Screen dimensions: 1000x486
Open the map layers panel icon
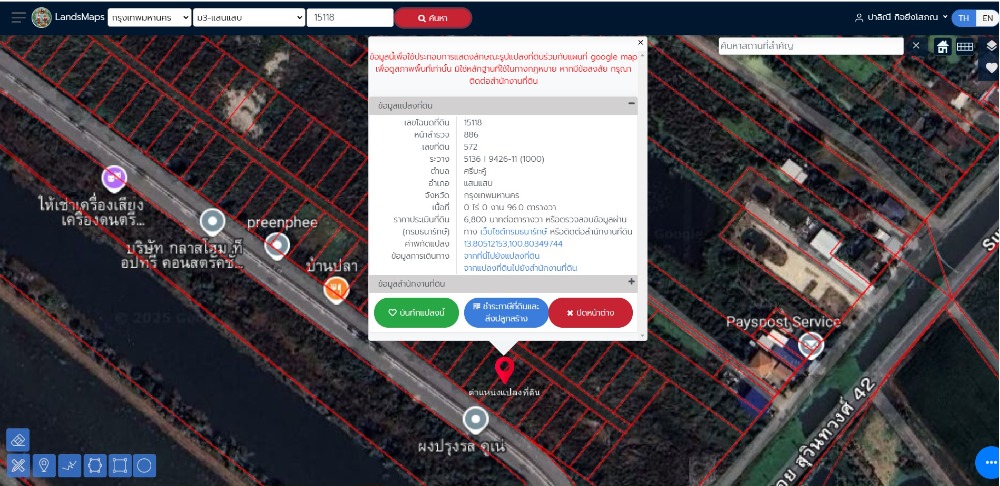pyautogui.click(x=991, y=45)
